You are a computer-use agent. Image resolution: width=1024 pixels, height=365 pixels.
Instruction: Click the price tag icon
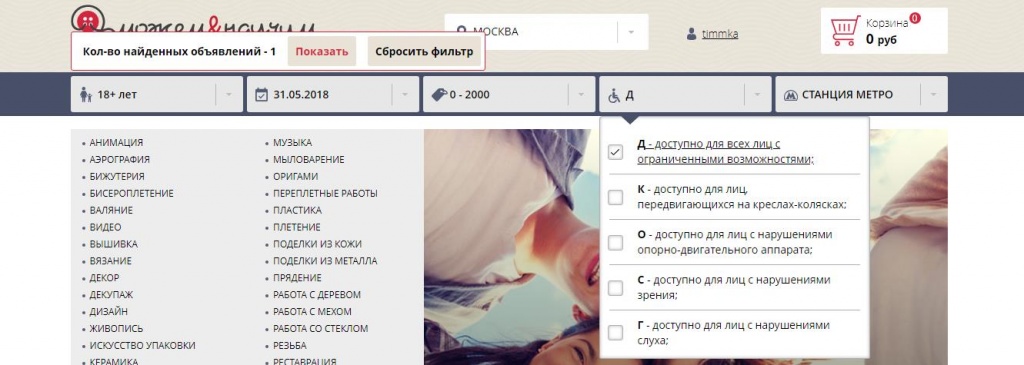pos(440,95)
